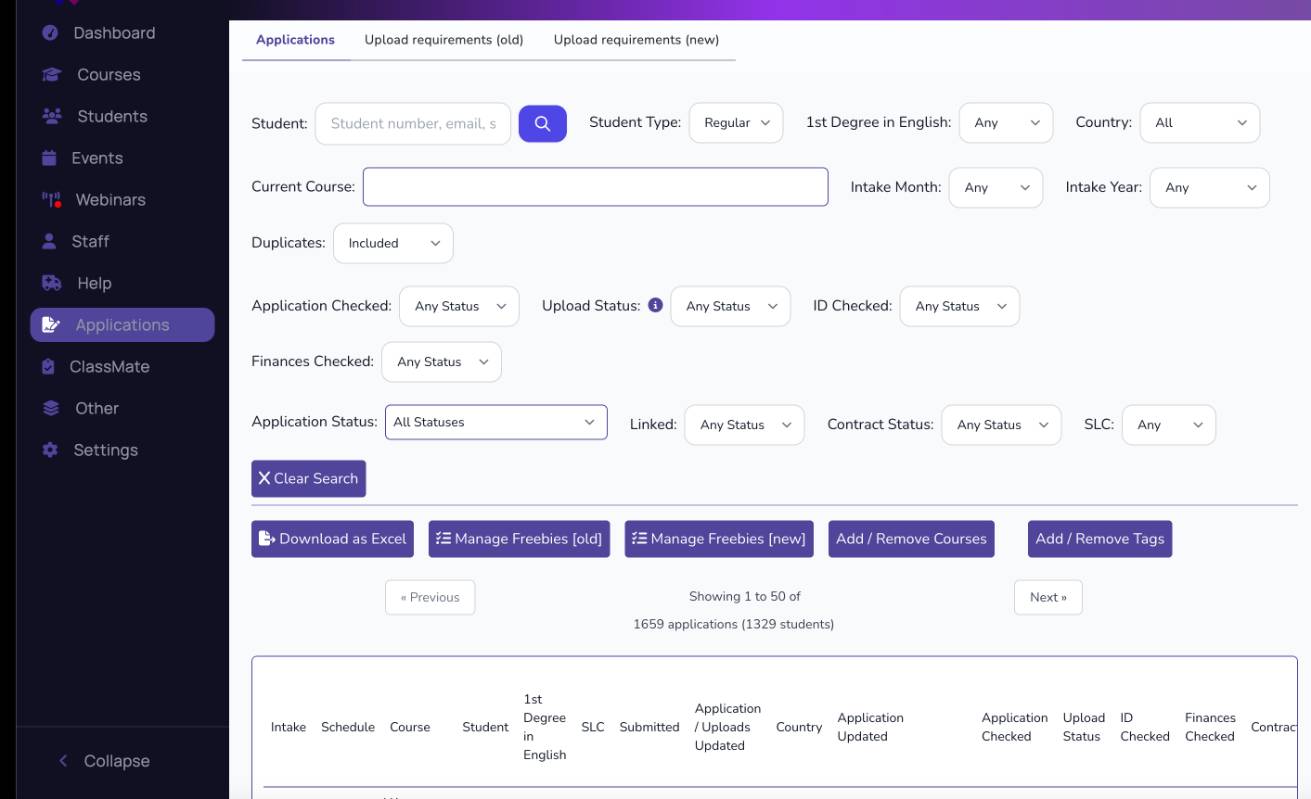
Task: Click the Other layers icon
Action: [x=51, y=408]
